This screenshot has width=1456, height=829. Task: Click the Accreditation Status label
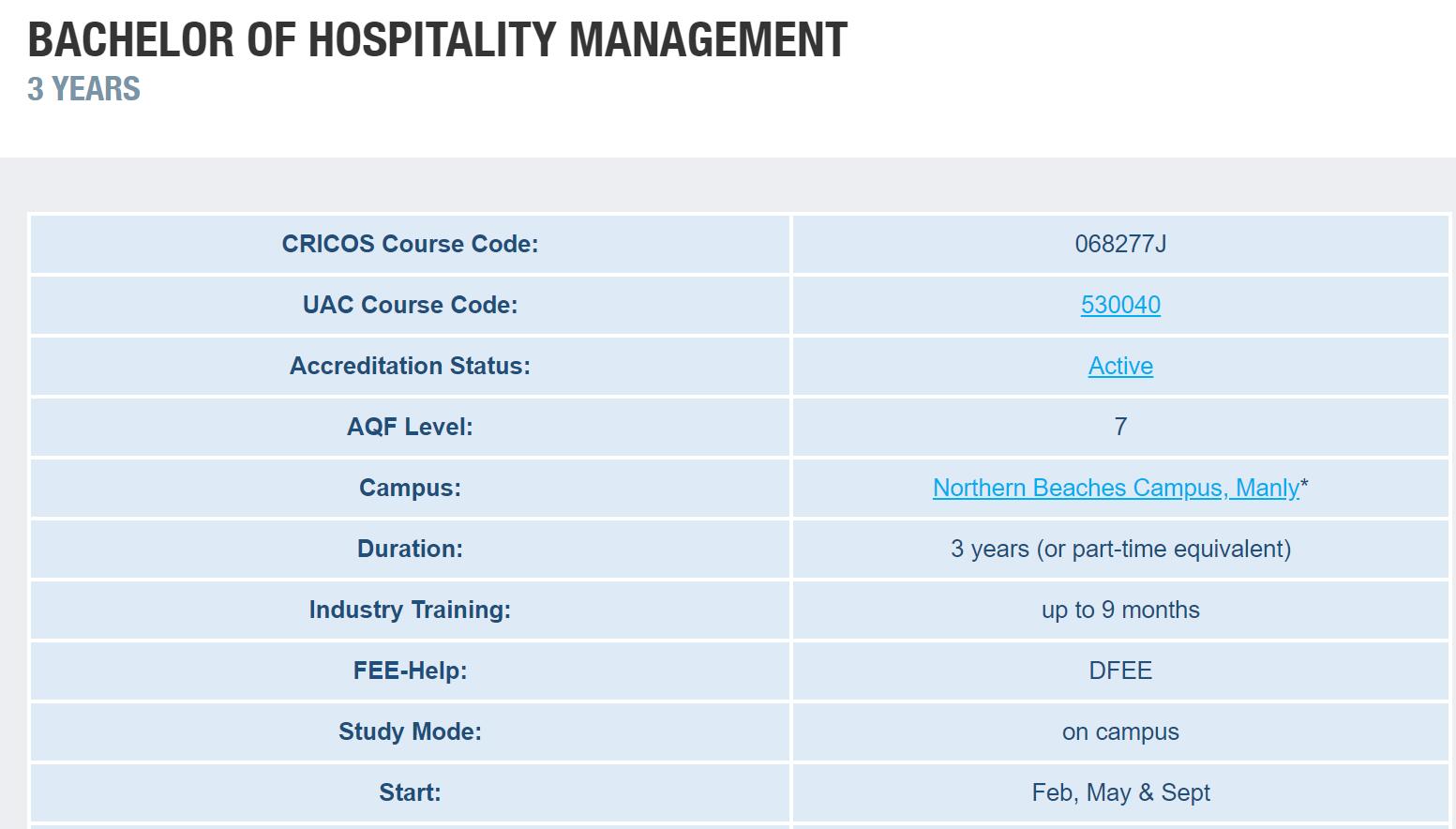[x=410, y=366]
